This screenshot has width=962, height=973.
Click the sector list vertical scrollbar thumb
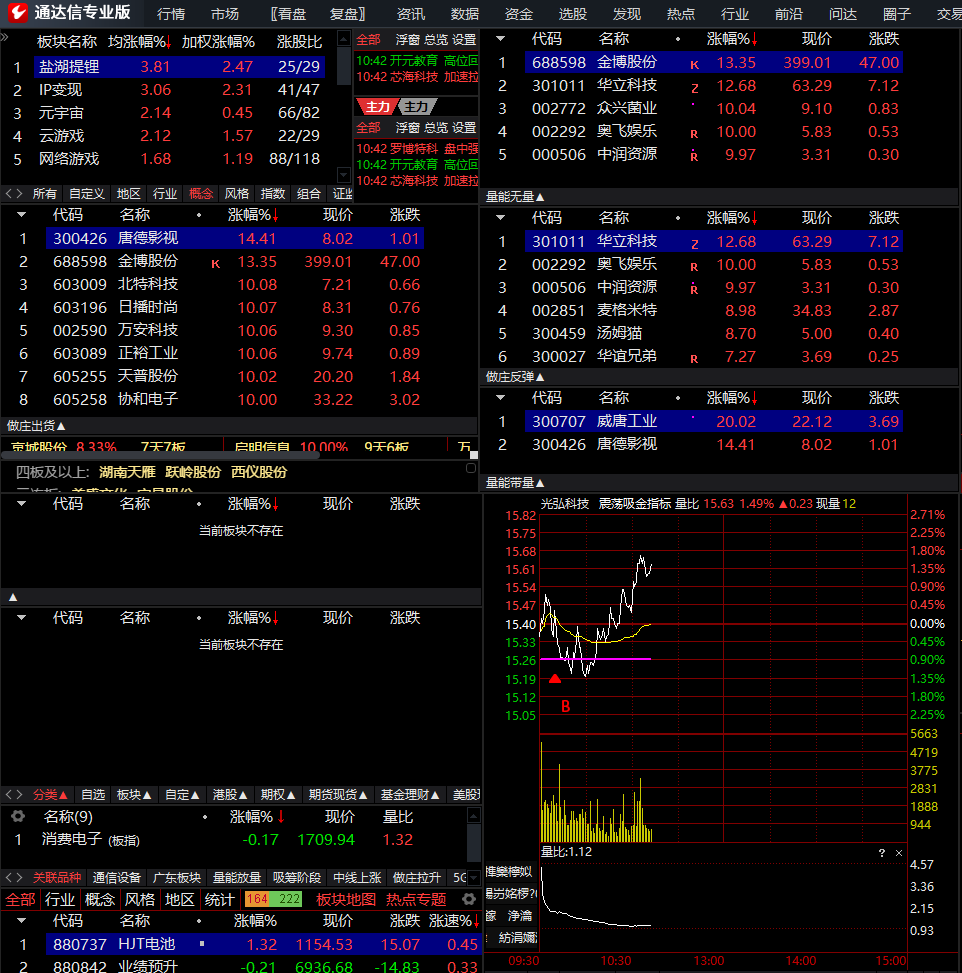344,66
